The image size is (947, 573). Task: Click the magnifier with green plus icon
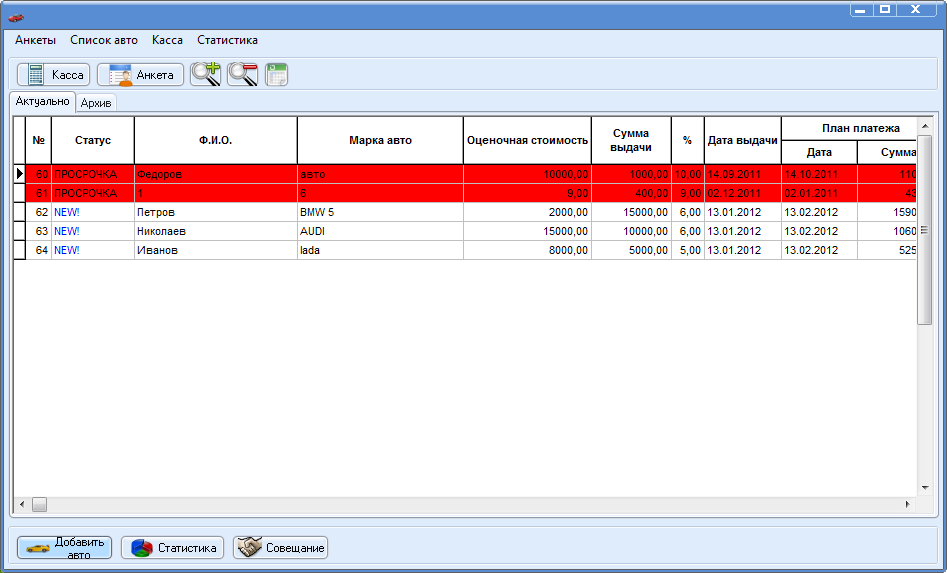(x=206, y=74)
